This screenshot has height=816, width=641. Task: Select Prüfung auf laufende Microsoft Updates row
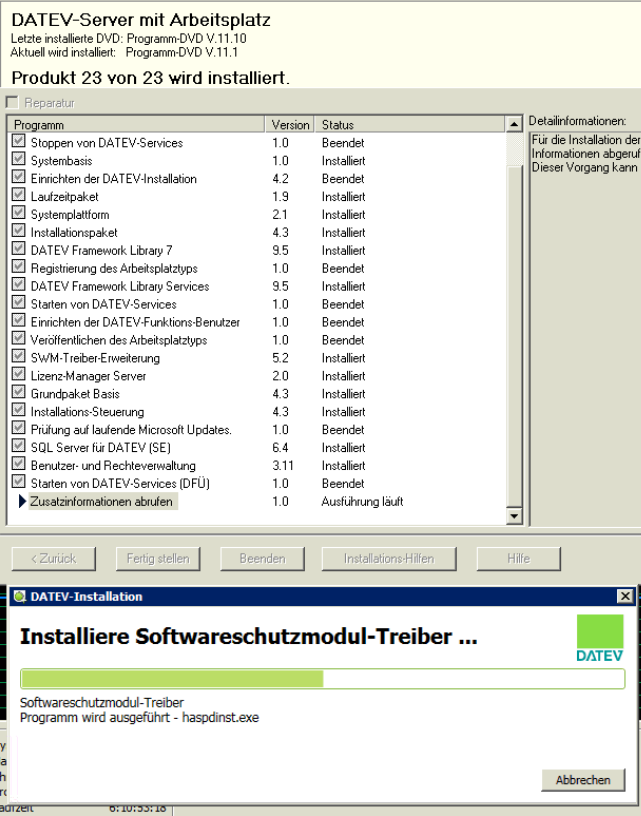[x=257, y=430]
